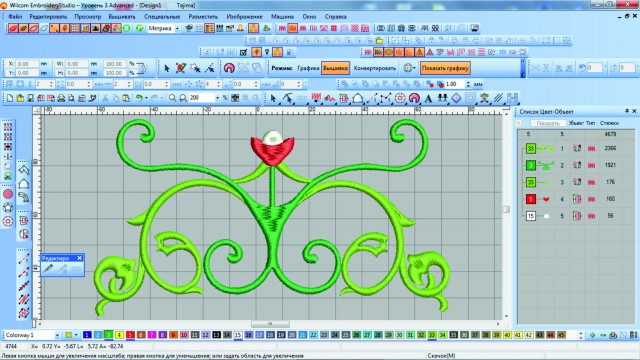Click the star shape tool in left toolbox
640x360 pixels.
8,207
